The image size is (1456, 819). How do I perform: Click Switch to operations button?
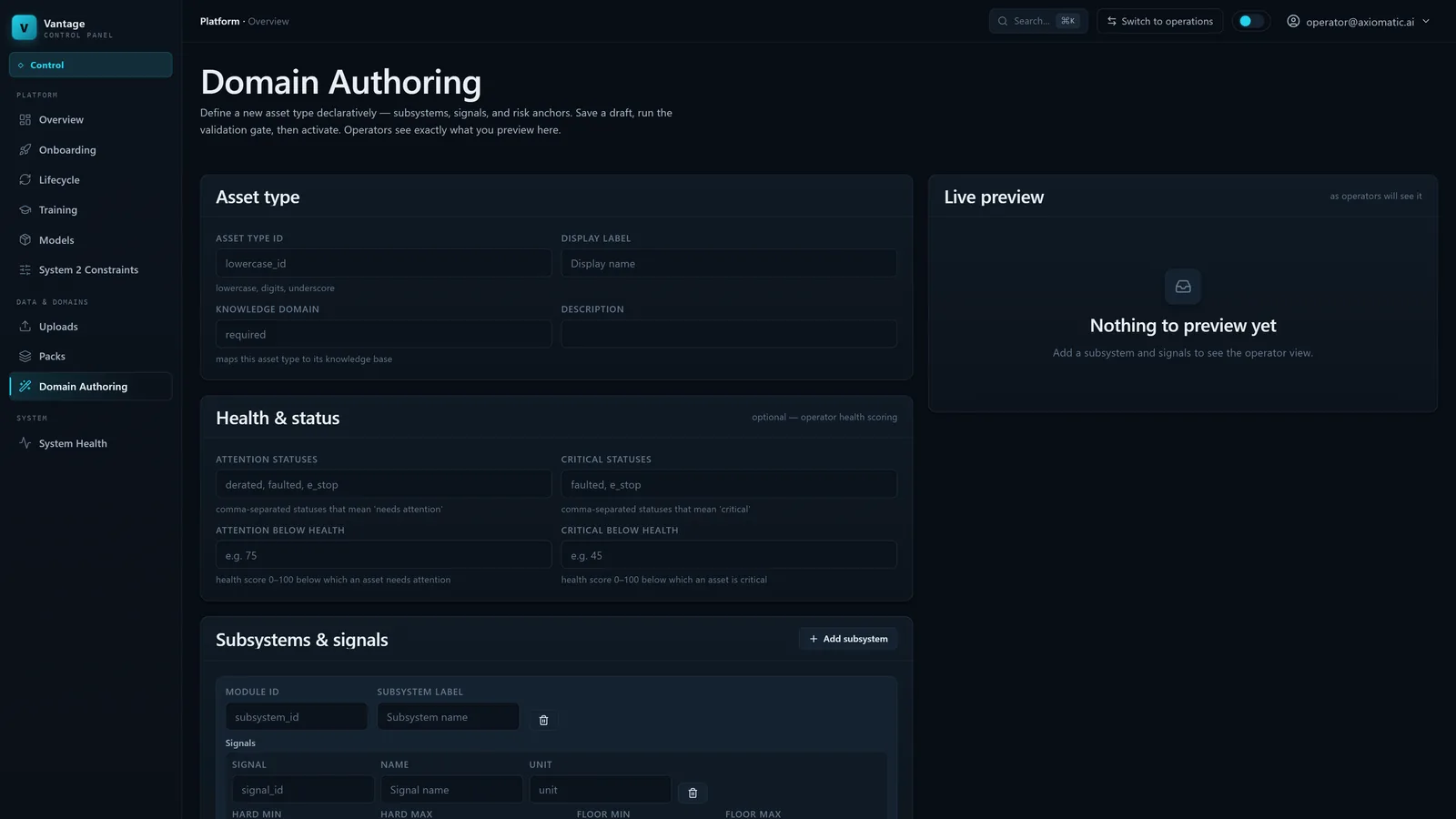pyautogui.click(x=1159, y=21)
